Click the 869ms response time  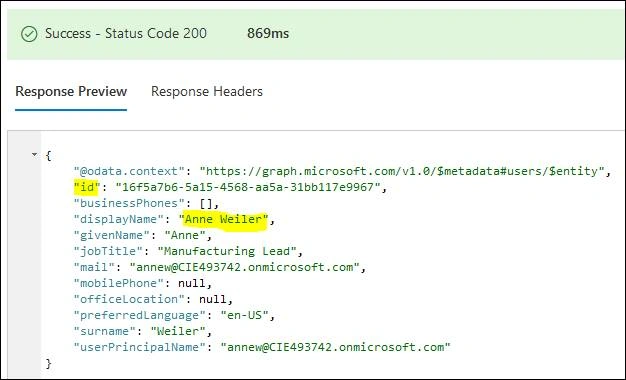[268, 33]
